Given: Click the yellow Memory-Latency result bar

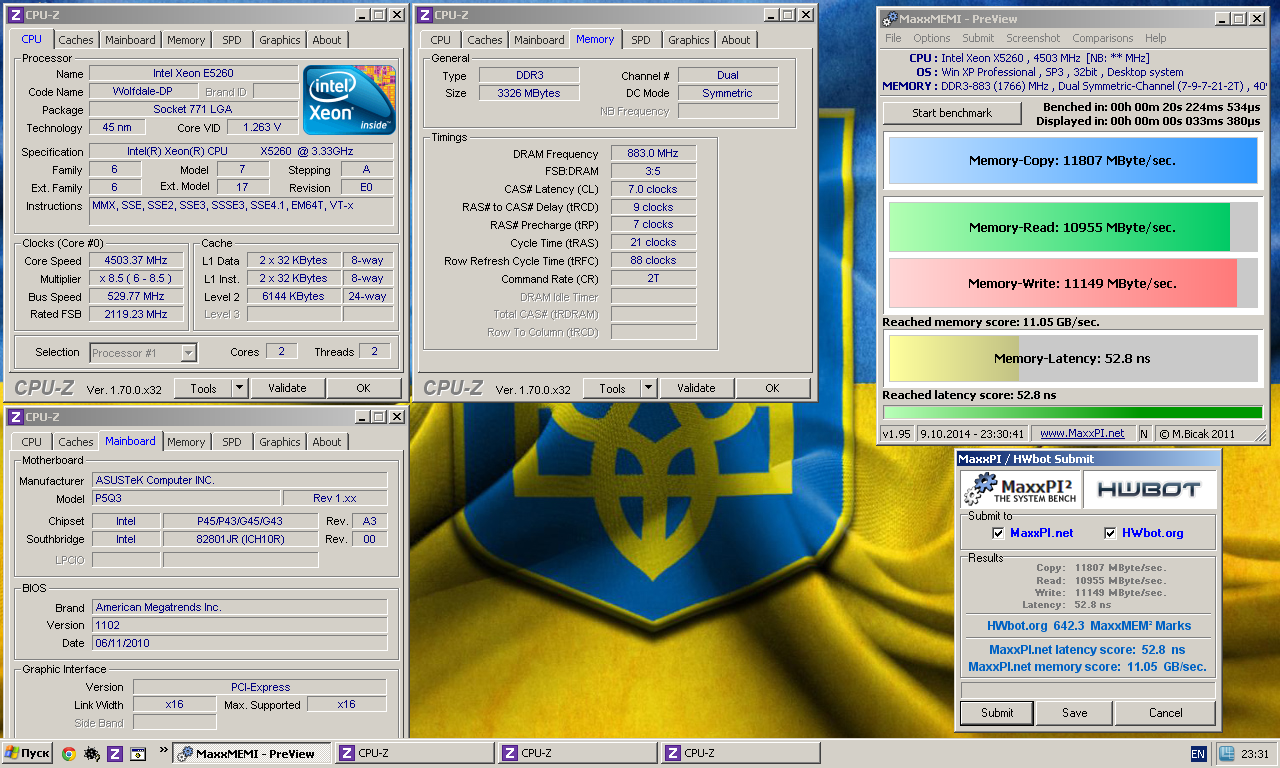Looking at the screenshot, I should point(1072,358).
